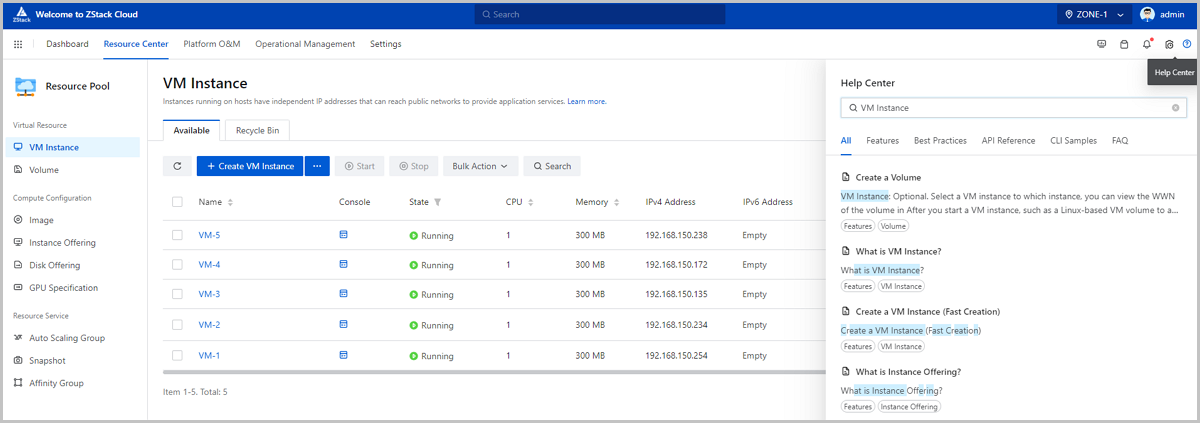Open the apps grid menu icon
This screenshot has height=423, width=1200.
click(x=18, y=44)
